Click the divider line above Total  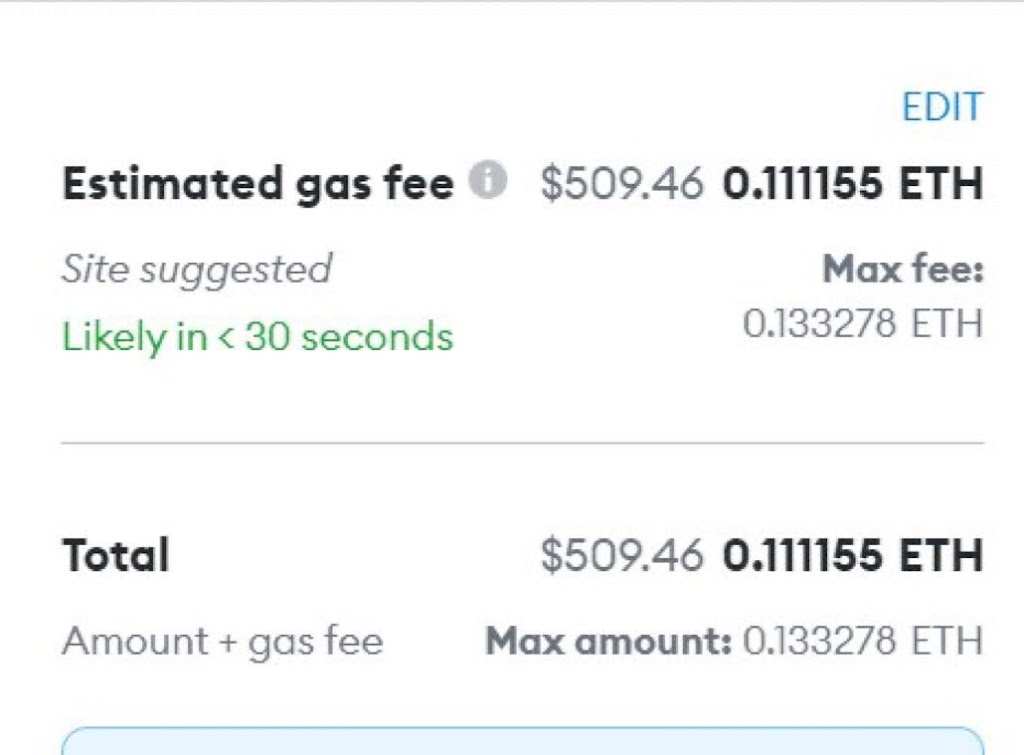tap(522, 443)
